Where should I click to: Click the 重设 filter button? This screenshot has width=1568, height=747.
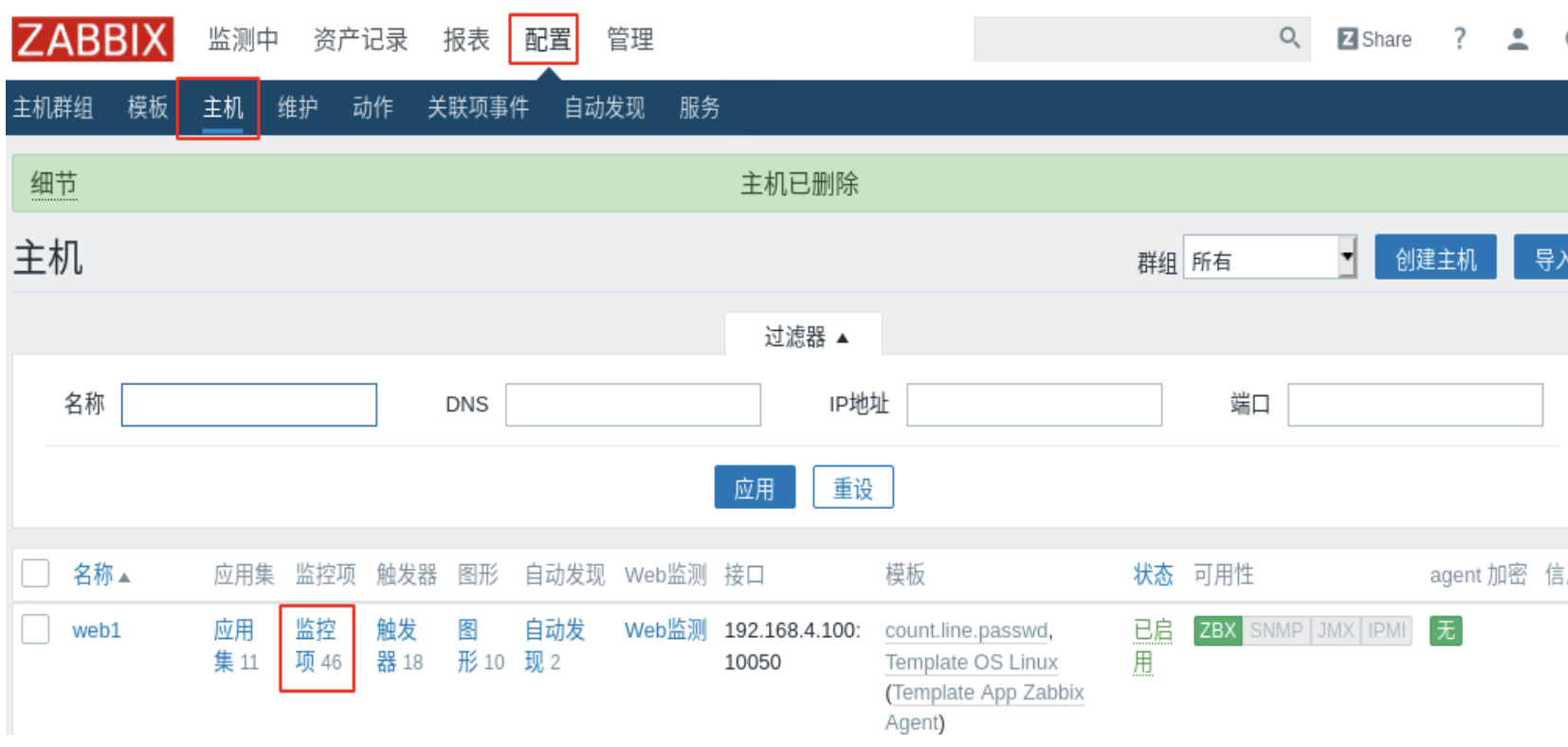(x=853, y=487)
